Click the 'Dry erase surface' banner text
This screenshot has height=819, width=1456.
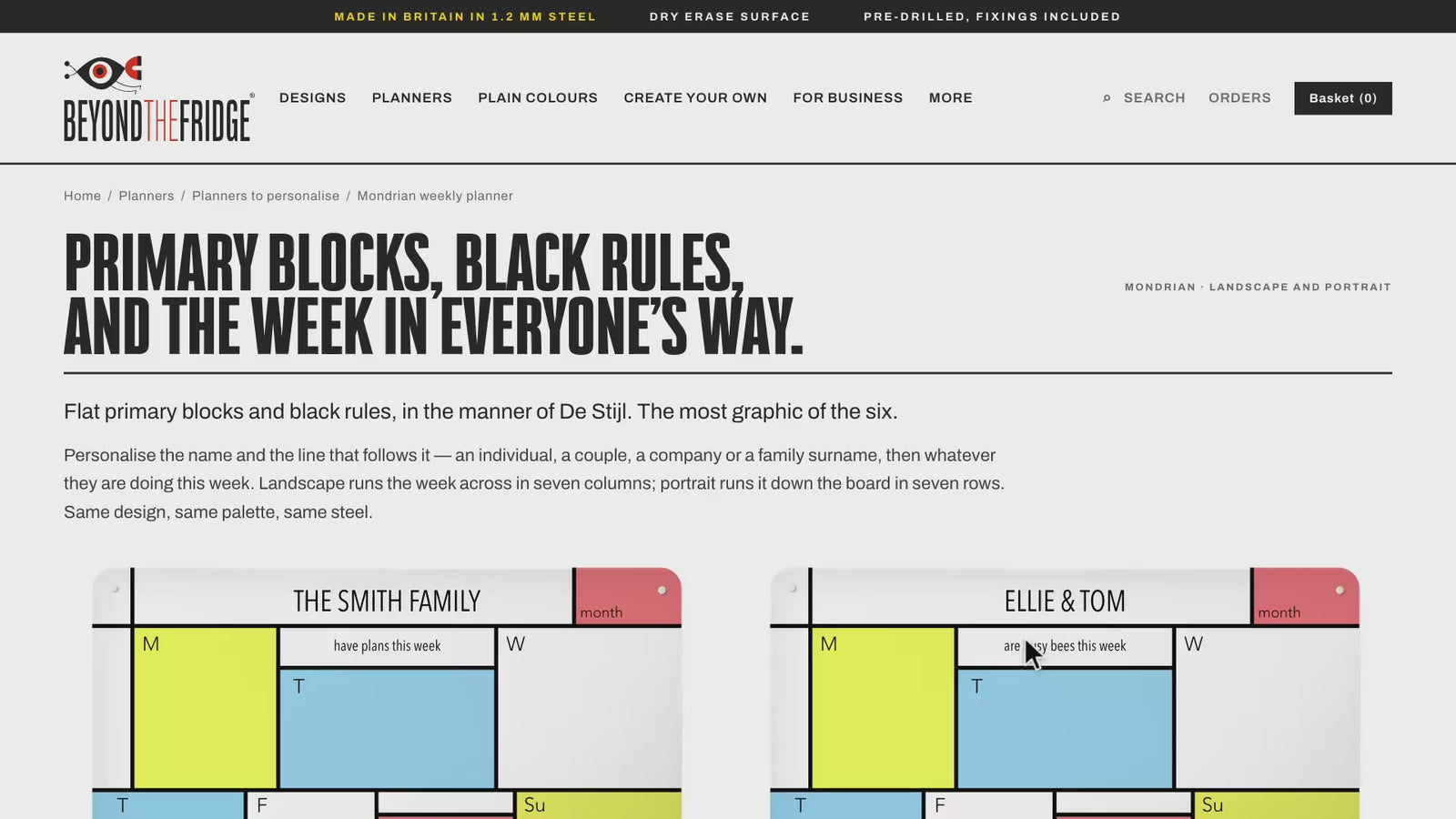[x=730, y=16]
